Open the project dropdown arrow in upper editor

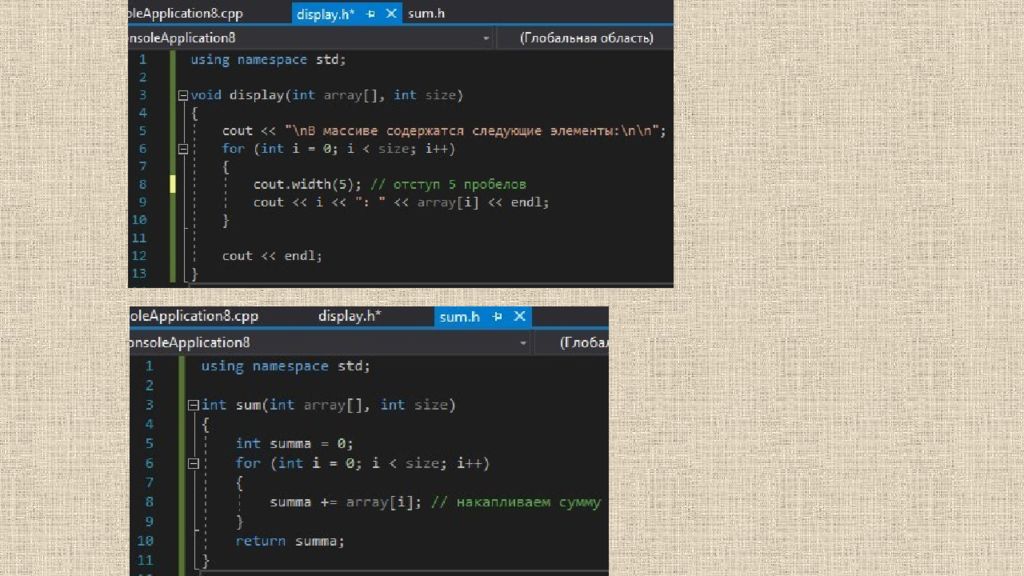coord(486,39)
